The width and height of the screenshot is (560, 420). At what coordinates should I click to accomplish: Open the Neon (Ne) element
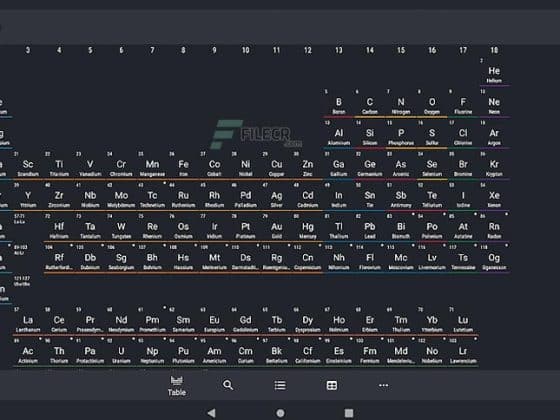point(494,104)
